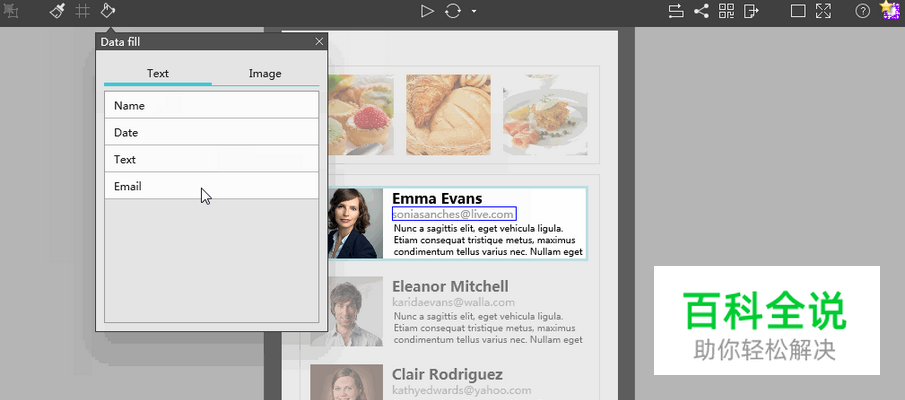Choose the Date data fill option
Image resolution: width=905 pixels, height=400 pixels.
coord(211,132)
